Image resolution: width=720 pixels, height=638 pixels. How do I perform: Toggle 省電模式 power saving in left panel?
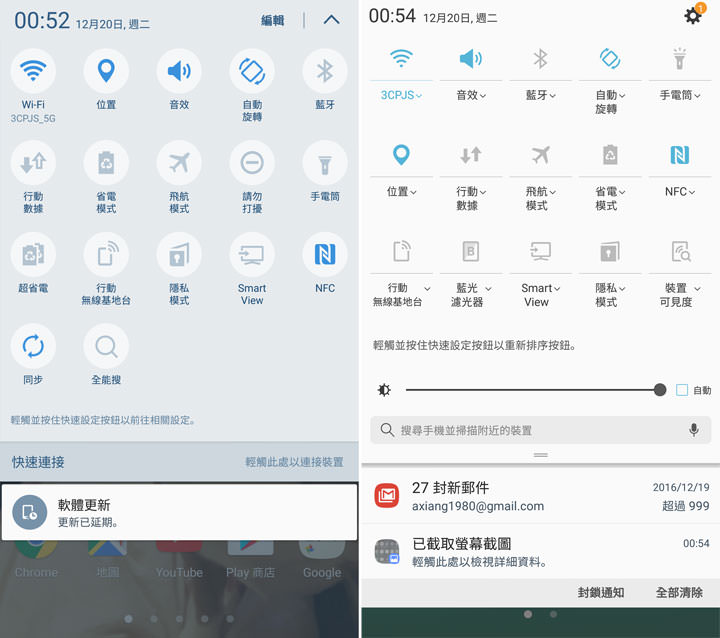point(106,163)
